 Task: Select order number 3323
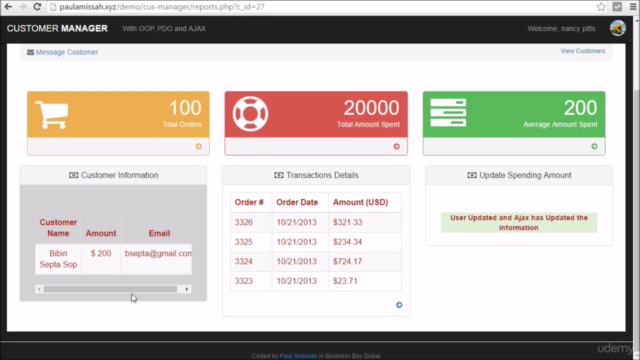pos(244,281)
